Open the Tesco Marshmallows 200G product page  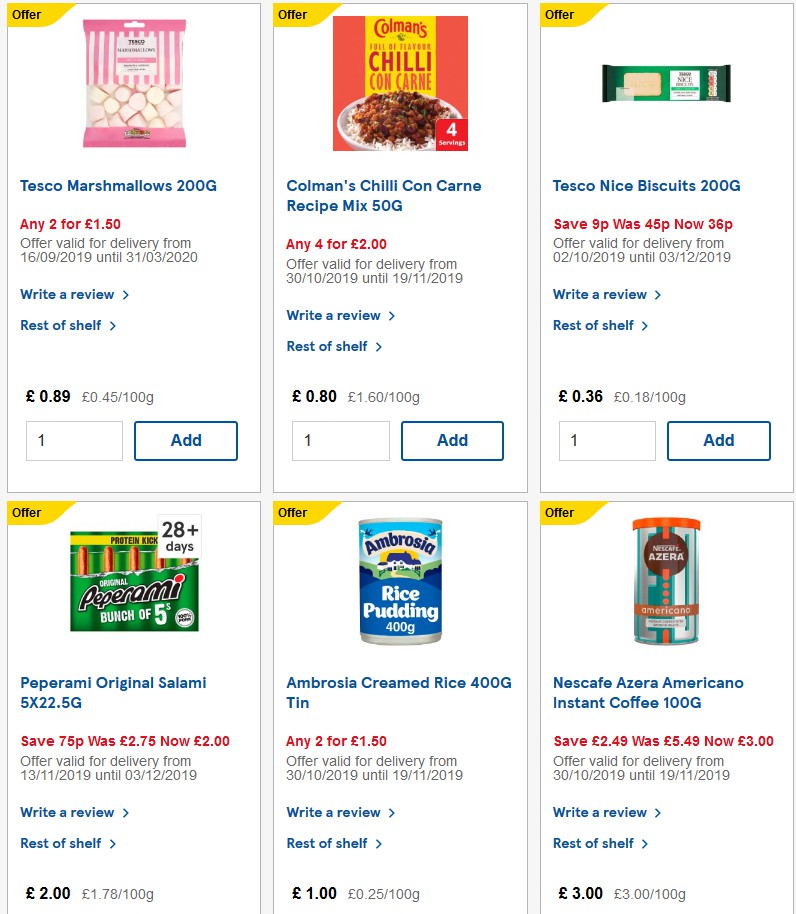(x=119, y=186)
